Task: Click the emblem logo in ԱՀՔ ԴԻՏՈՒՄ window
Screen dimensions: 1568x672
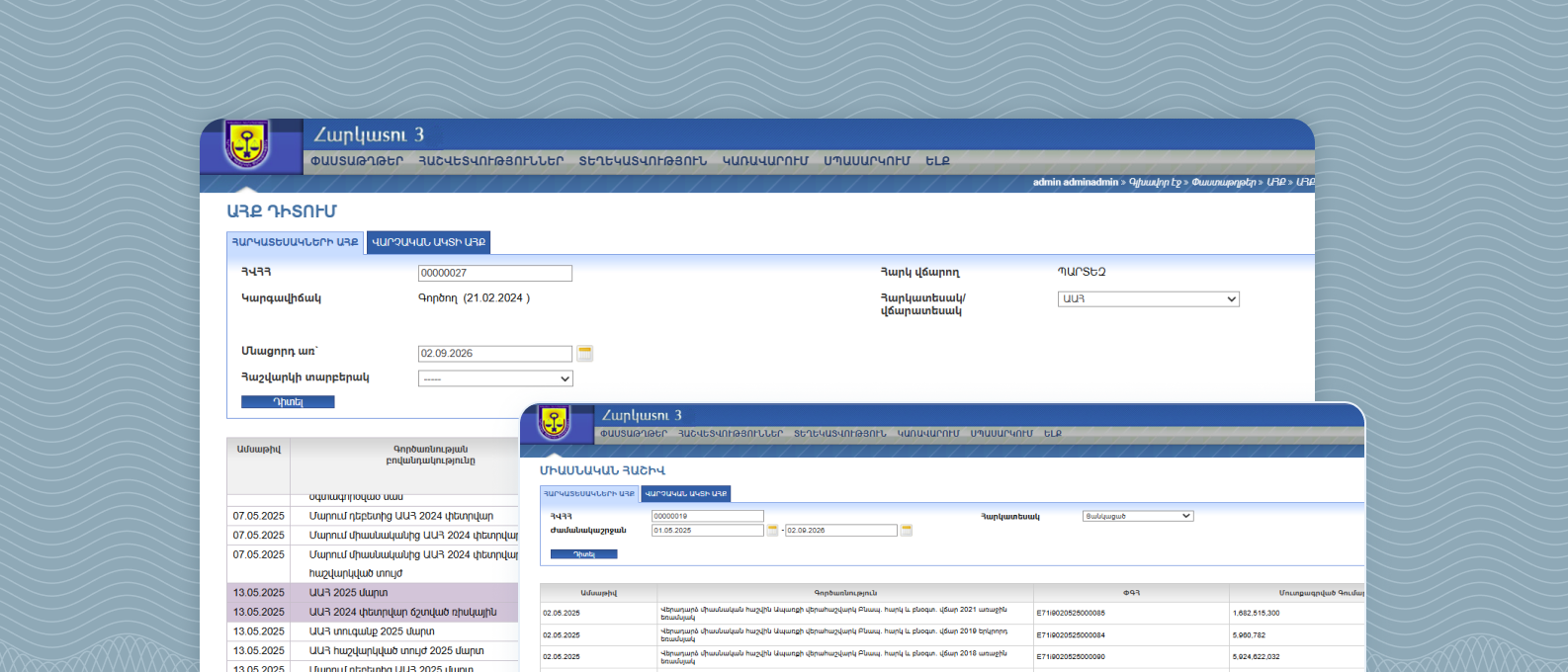Action: [x=247, y=144]
